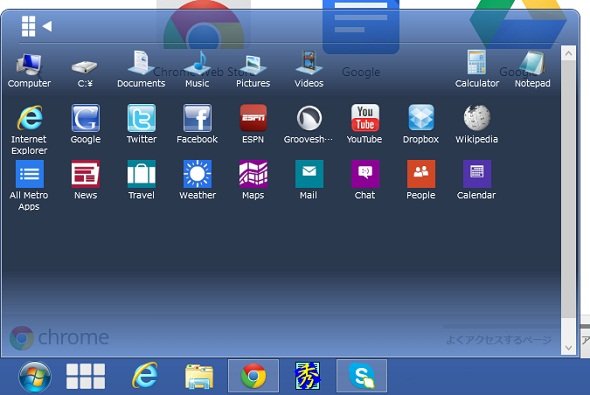This screenshot has width=590, height=395.
Task: Click the grid icon in launcher header
Action: coord(29,26)
